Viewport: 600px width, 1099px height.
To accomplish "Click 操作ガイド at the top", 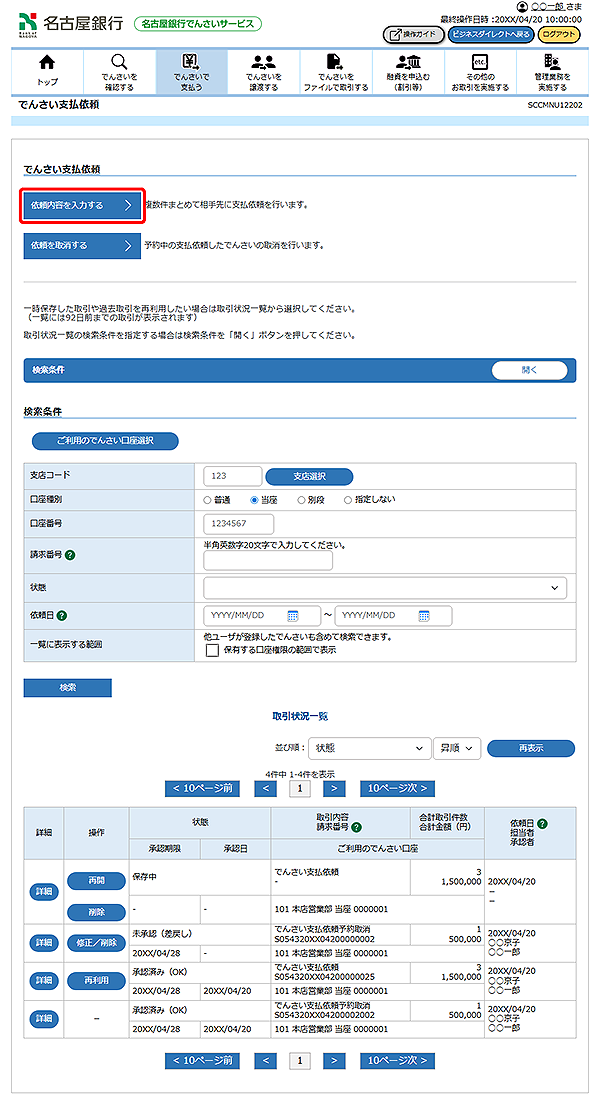I will [413, 34].
